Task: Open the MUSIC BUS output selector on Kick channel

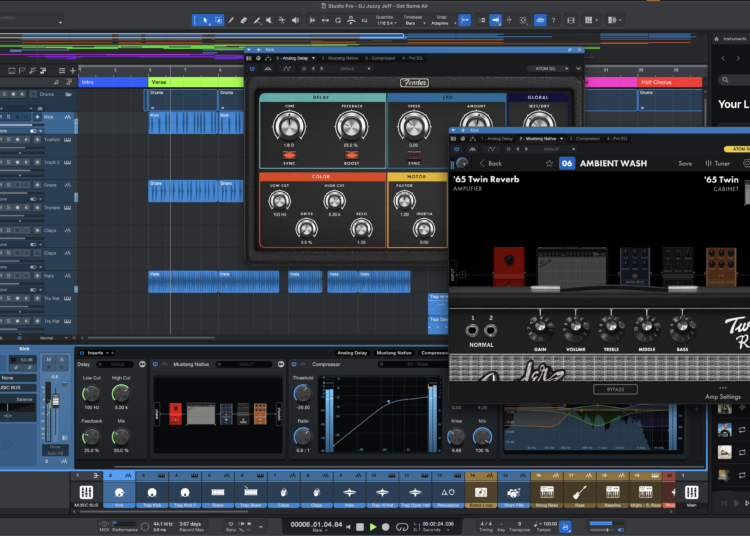Action: point(18,387)
